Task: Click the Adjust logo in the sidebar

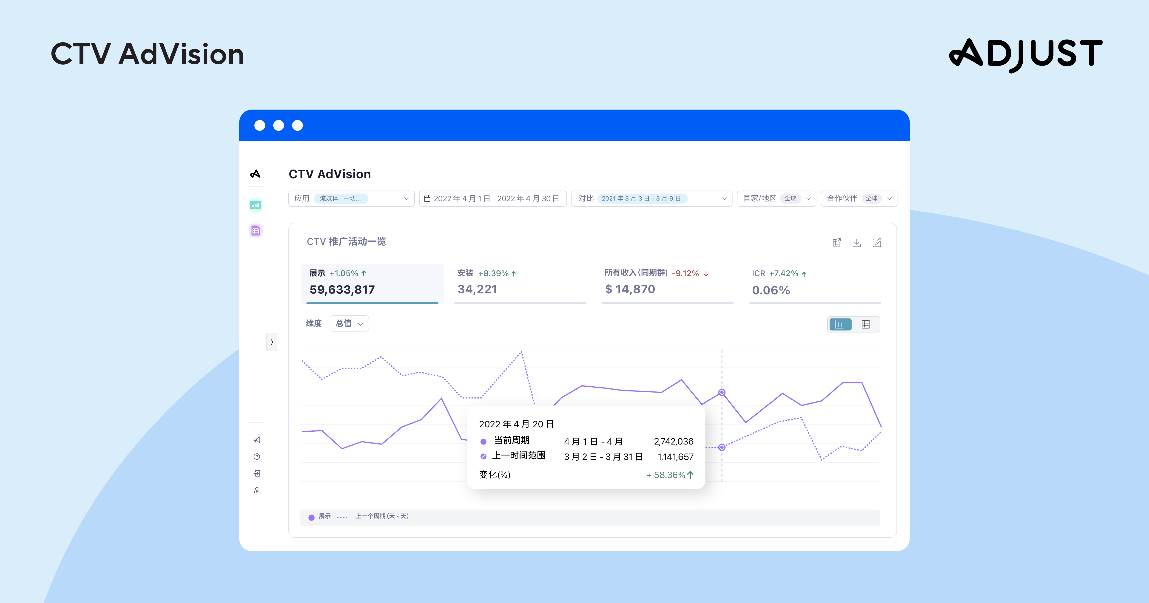Action: (255, 174)
